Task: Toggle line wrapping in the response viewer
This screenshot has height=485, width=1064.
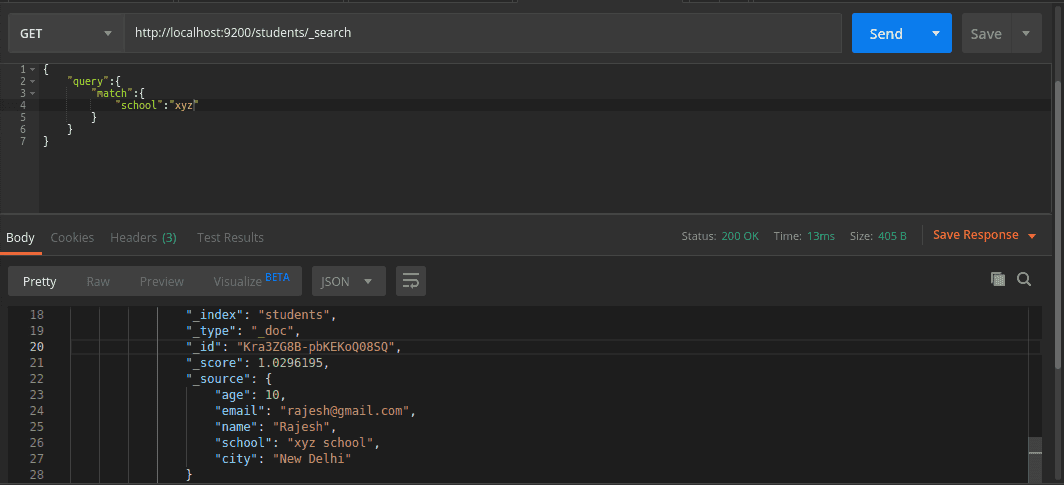Action: pyautogui.click(x=410, y=281)
